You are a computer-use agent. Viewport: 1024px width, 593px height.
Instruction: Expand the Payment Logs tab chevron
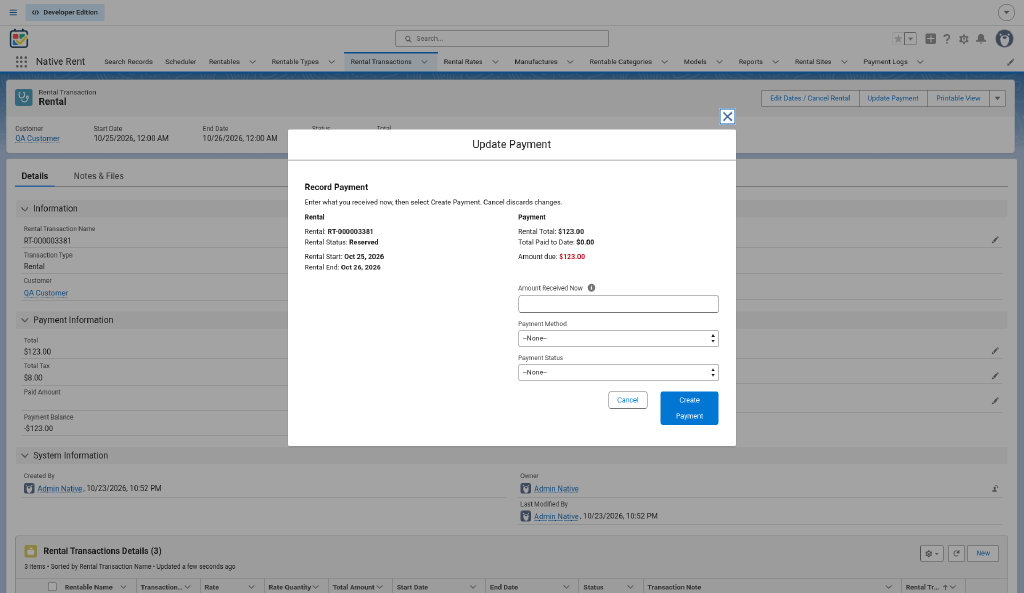coord(920,62)
